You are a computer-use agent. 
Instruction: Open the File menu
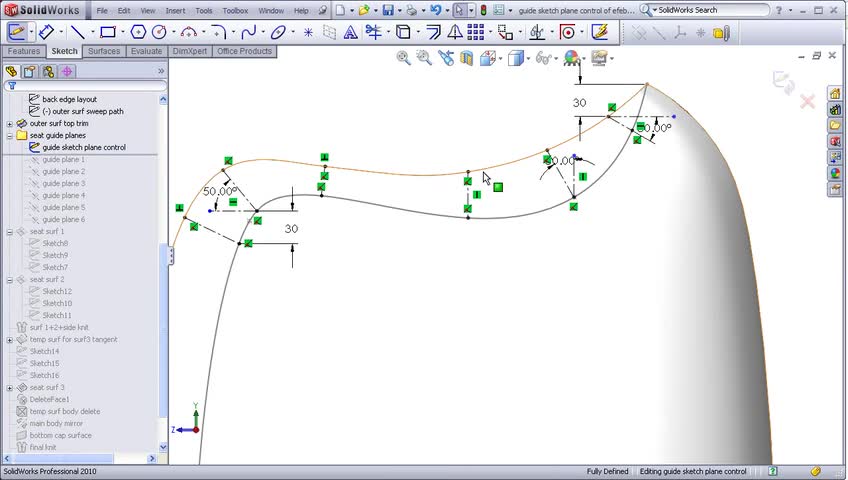[102, 10]
